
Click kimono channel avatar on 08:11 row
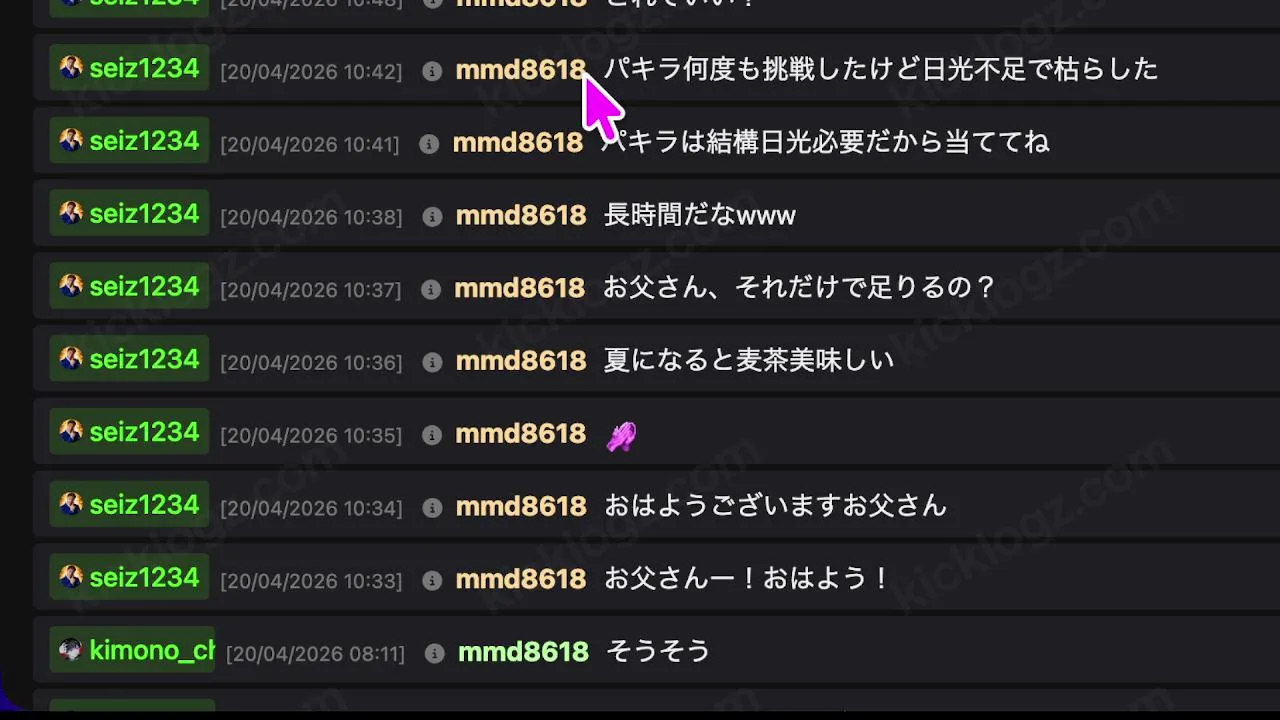tap(71, 650)
